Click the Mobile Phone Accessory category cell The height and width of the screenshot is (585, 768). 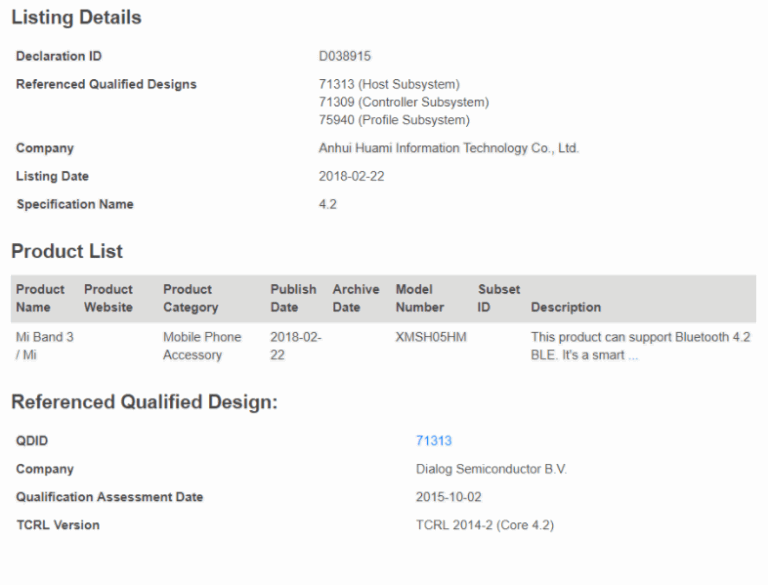202,346
